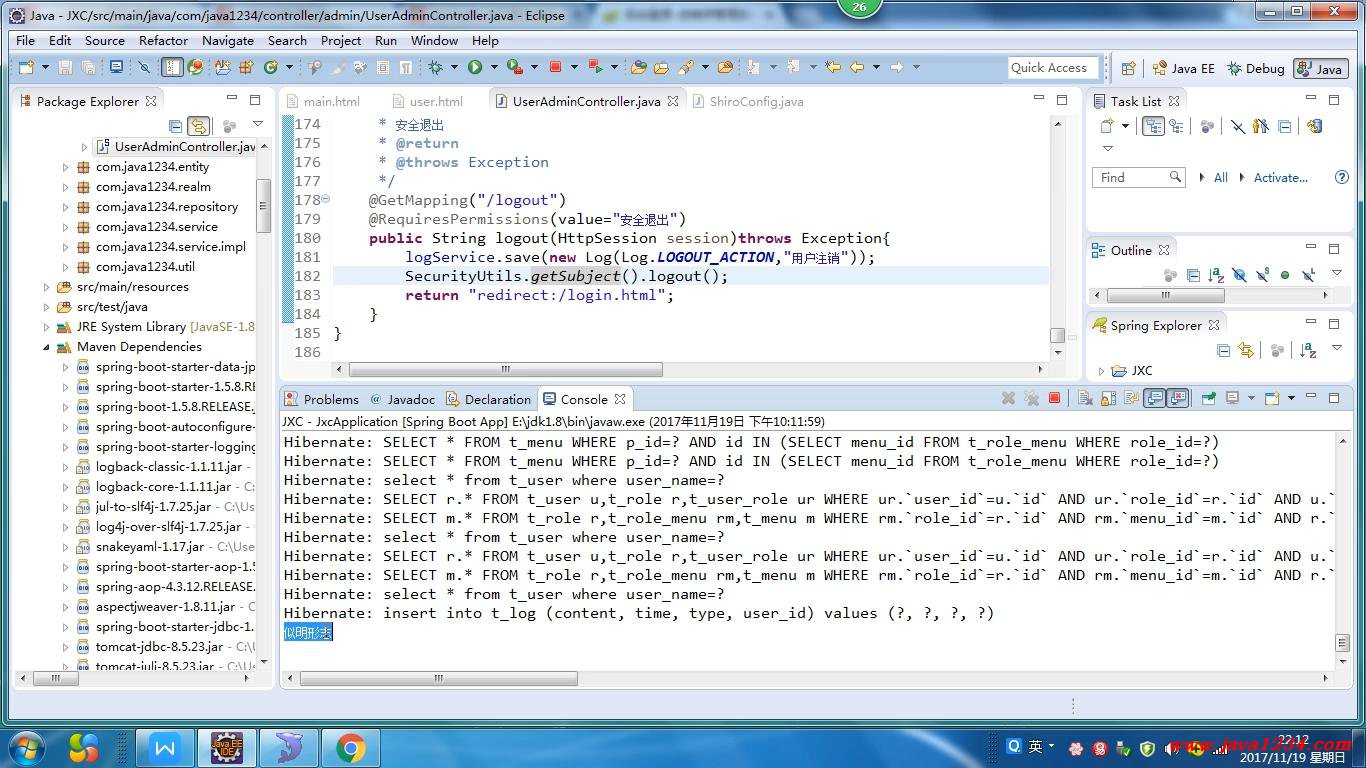Collapse the logout method fold at line 178
Screen dimensions: 1366x768
click(326, 200)
